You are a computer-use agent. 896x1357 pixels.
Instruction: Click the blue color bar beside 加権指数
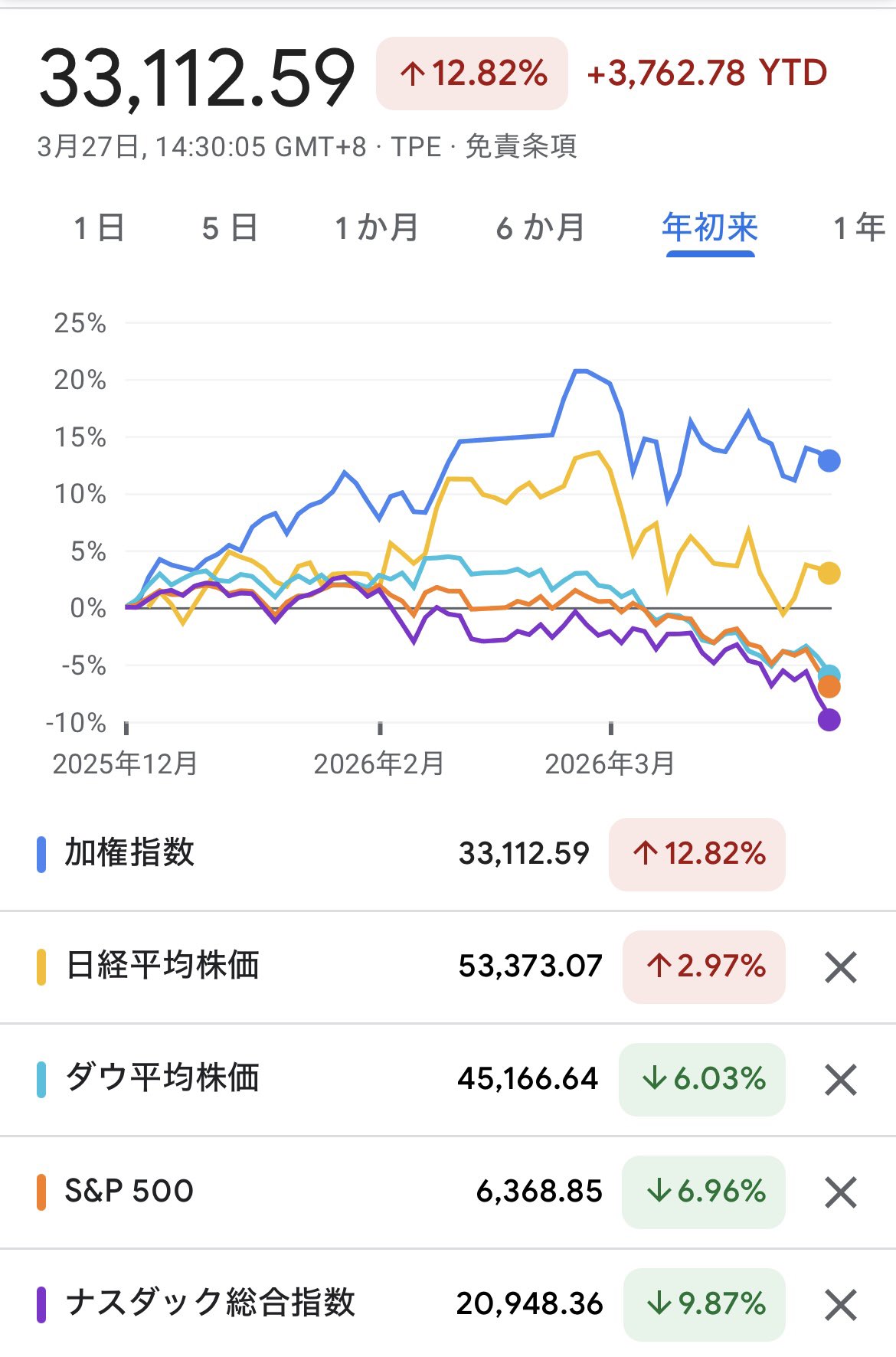click(x=41, y=854)
